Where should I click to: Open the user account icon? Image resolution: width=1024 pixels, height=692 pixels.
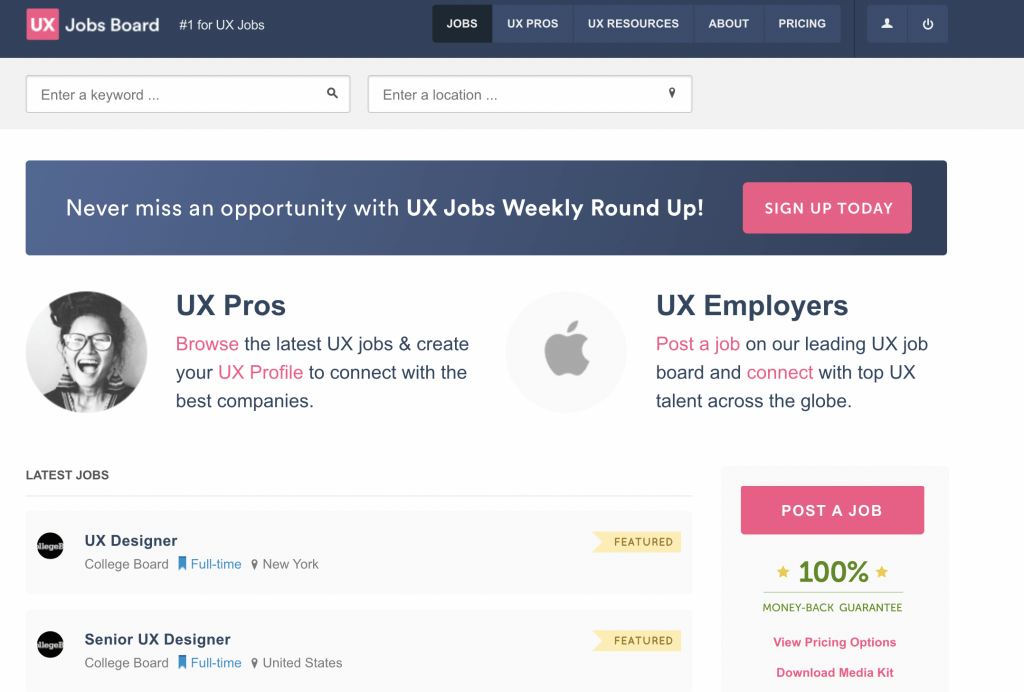[887, 24]
